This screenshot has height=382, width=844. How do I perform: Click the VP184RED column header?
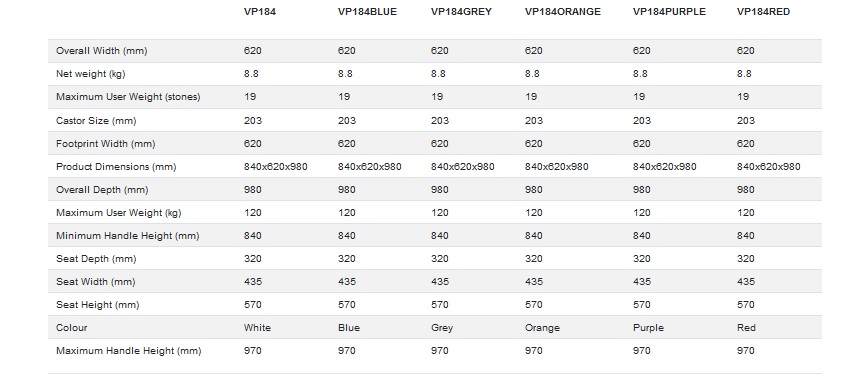pyautogui.click(x=763, y=12)
